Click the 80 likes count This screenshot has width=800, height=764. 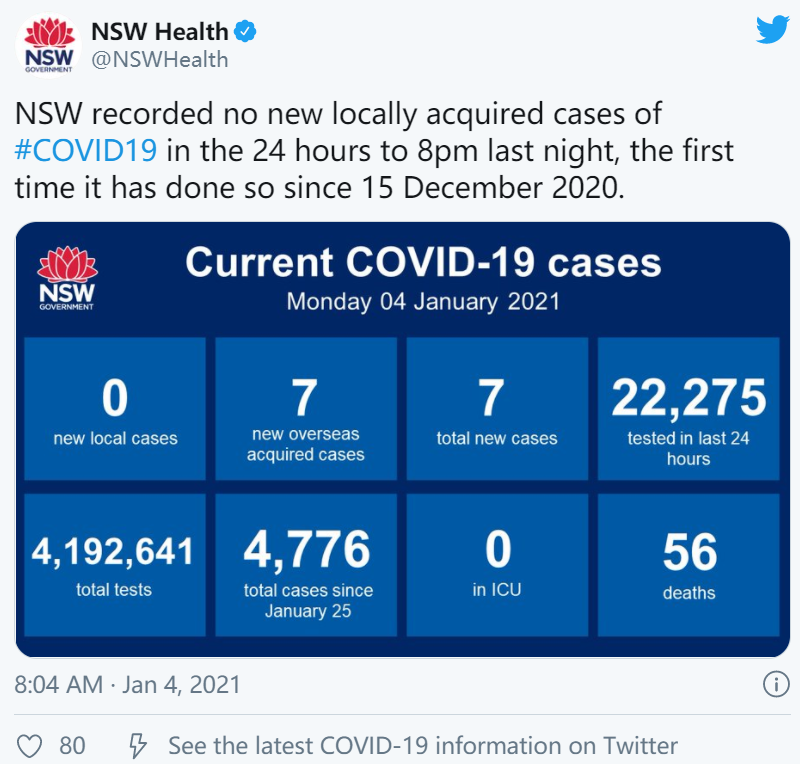pyautogui.click(x=72, y=746)
